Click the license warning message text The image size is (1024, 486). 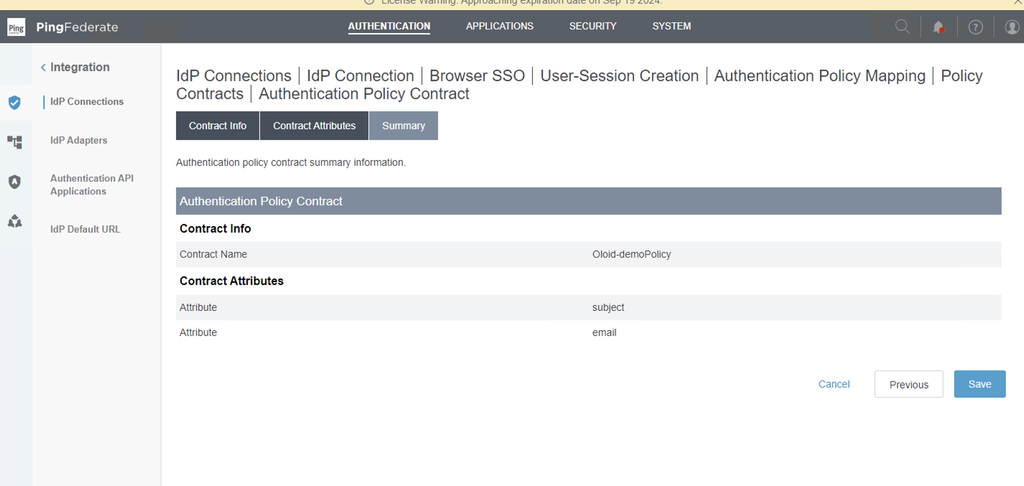[521, 2]
